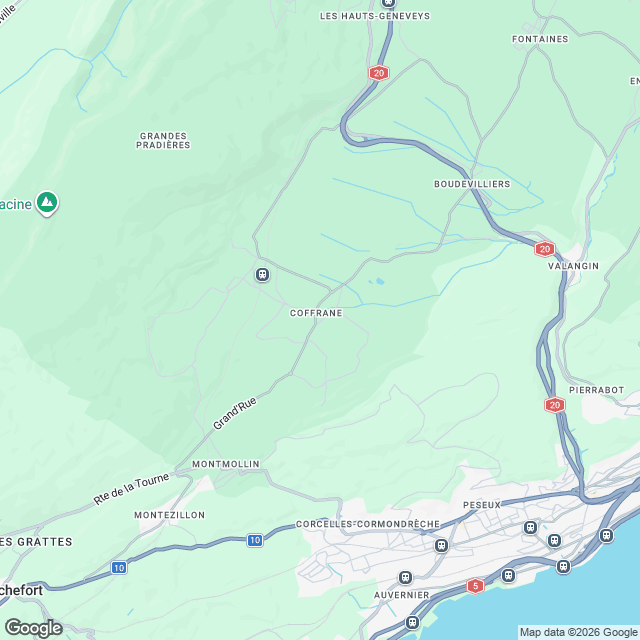Screen dimensions: 640x640
Task: Click the Route 20 shield near Les Hauts-Geneveys
Action: (379, 73)
